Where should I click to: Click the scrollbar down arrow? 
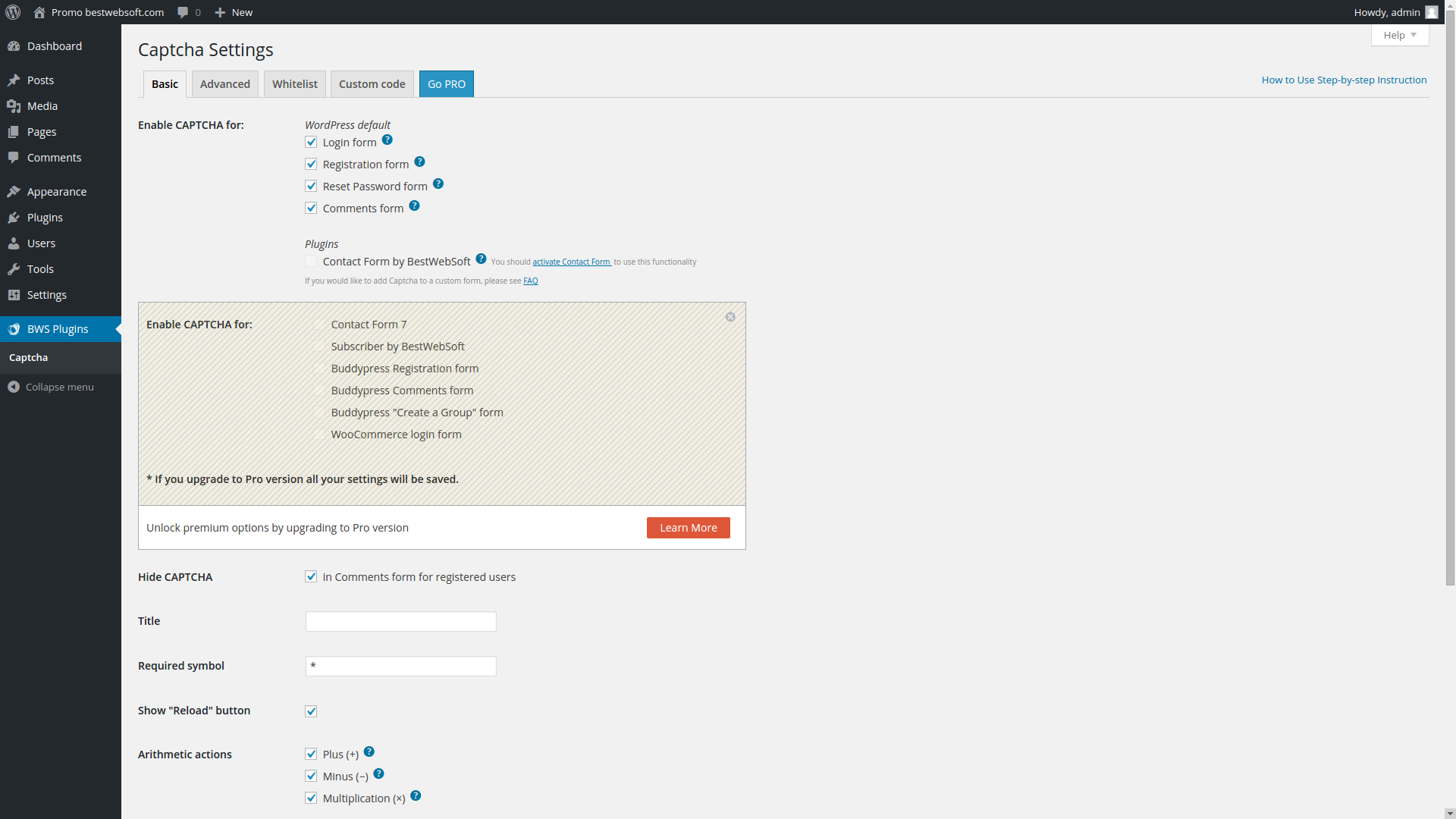click(x=1450, y=814)
